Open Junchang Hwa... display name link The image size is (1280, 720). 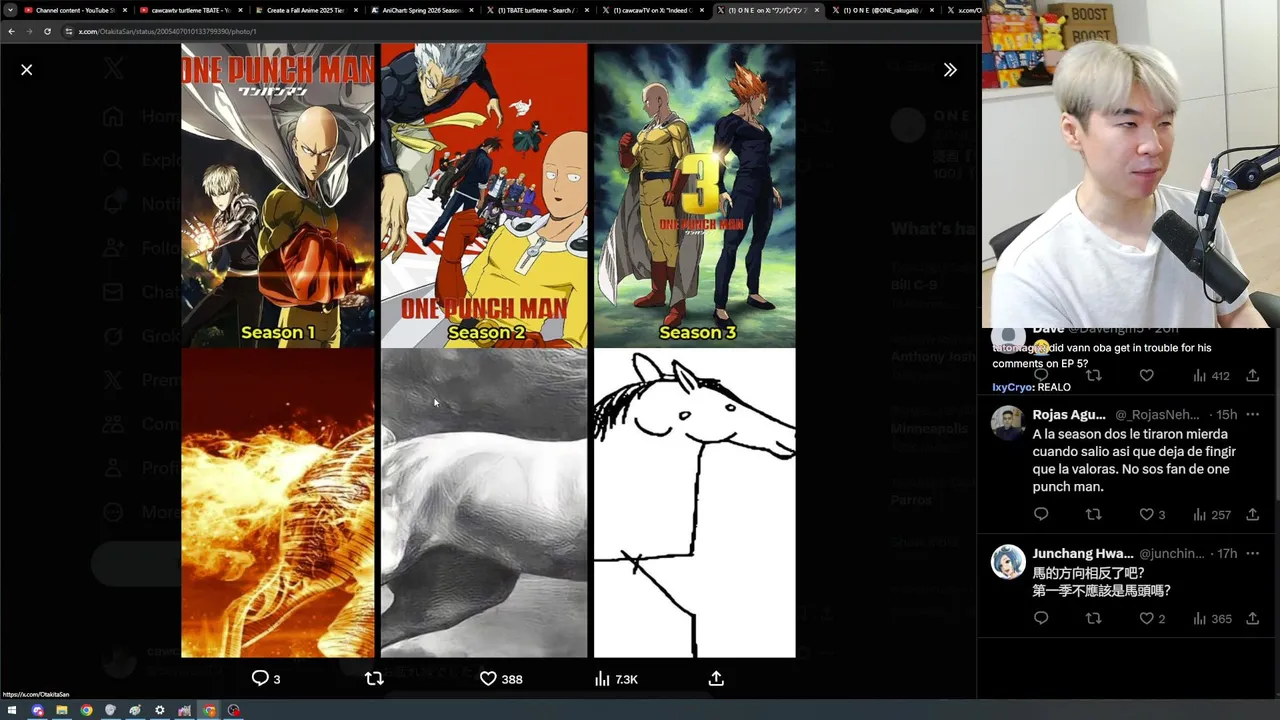1083,554
